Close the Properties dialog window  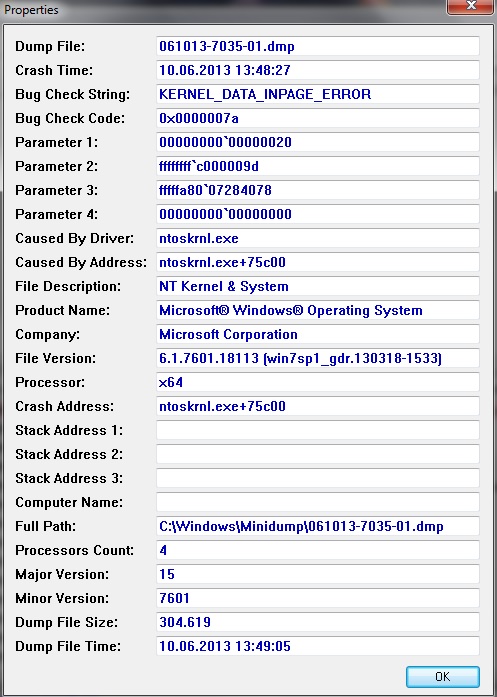click(471, 6)
